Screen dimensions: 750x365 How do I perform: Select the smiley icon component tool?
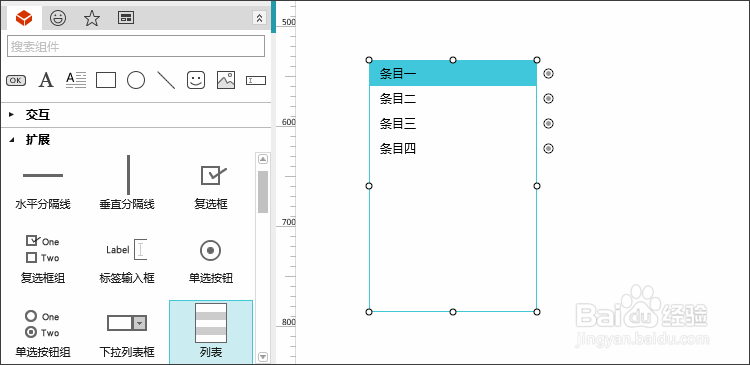click(196, 80)
